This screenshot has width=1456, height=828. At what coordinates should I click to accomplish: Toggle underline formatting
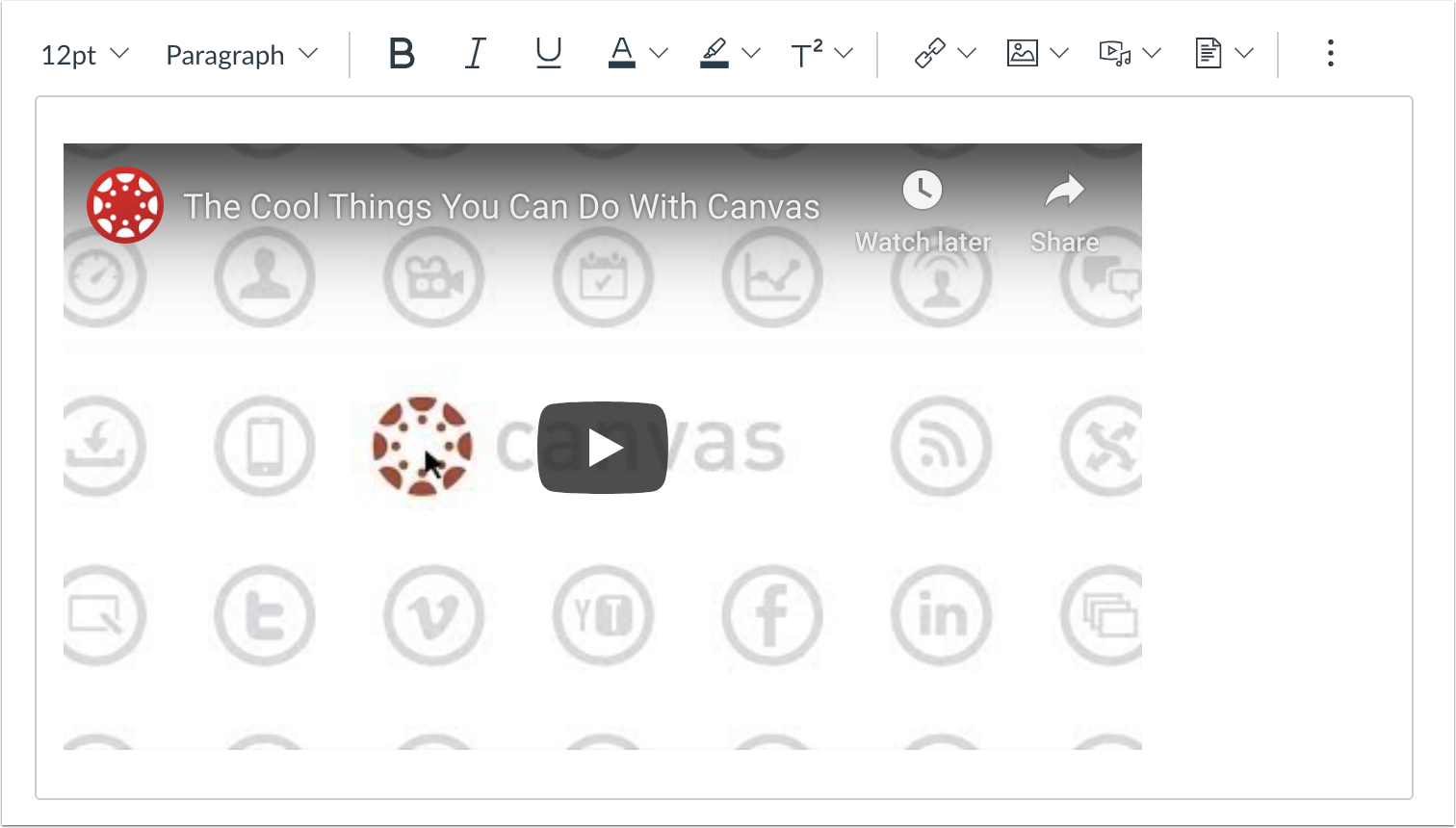pyautogui.click(x=548, y=54)
